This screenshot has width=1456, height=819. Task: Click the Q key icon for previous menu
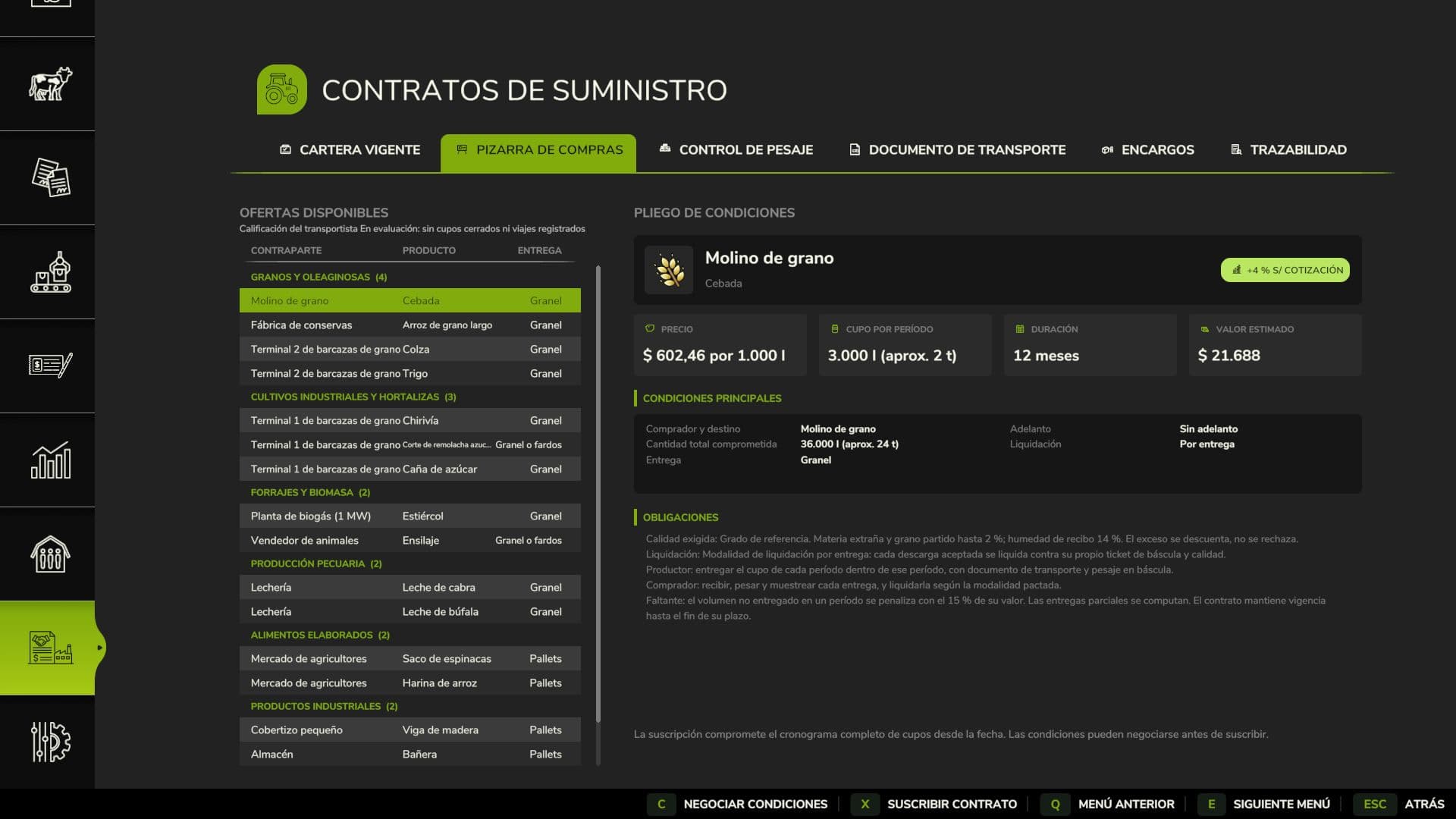point(1056,804)
